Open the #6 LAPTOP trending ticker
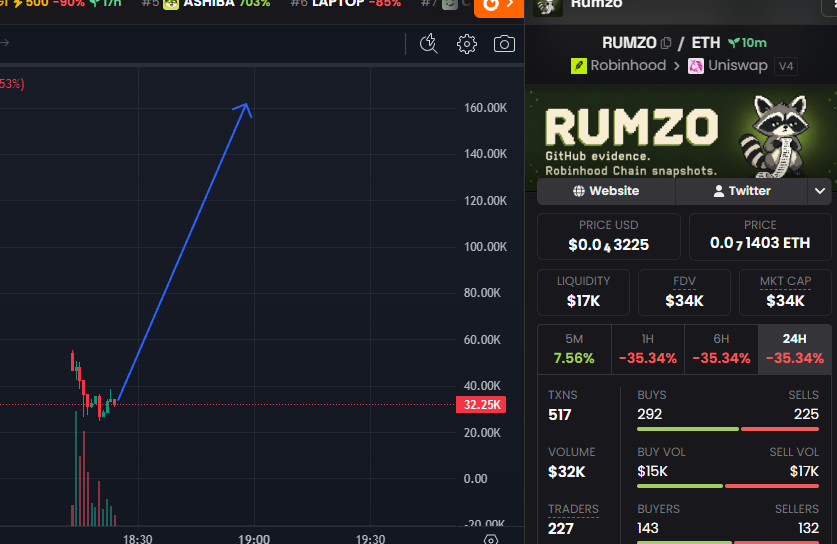The image size is (837, 544). point(345,4)
